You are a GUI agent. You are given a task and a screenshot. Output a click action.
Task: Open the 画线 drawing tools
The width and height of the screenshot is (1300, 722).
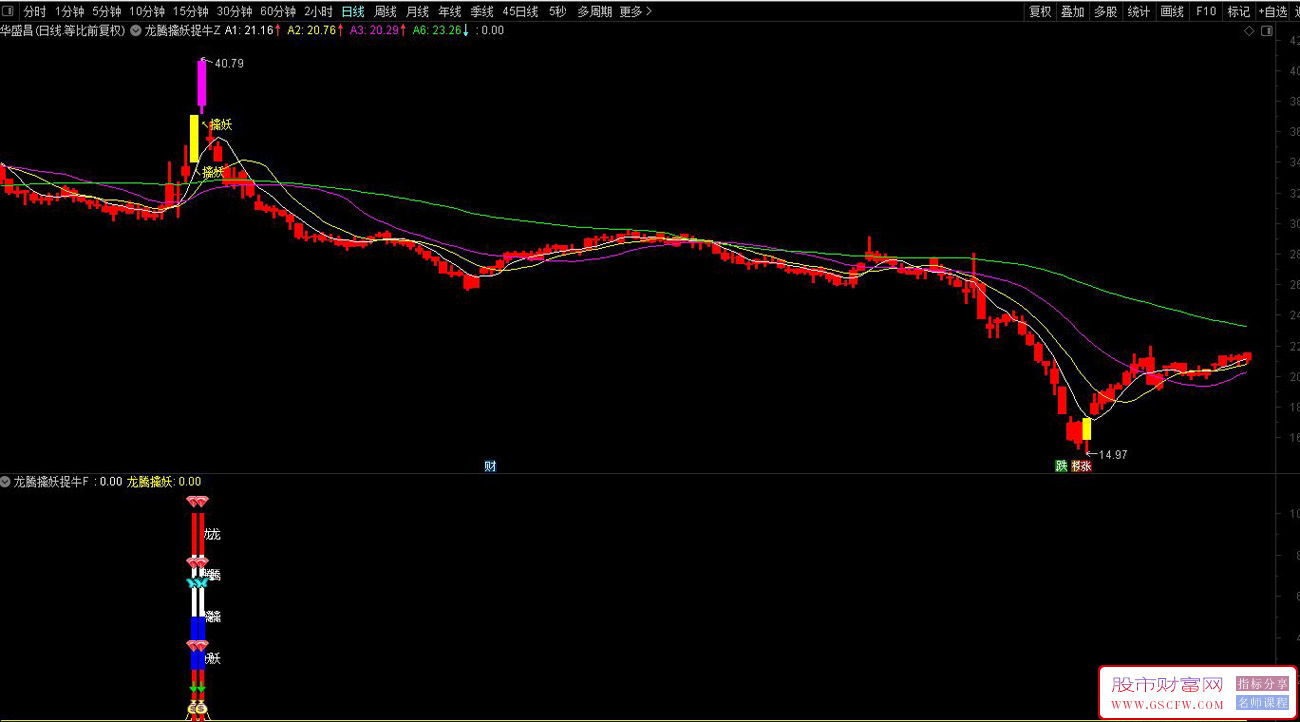click(1172, 12)
